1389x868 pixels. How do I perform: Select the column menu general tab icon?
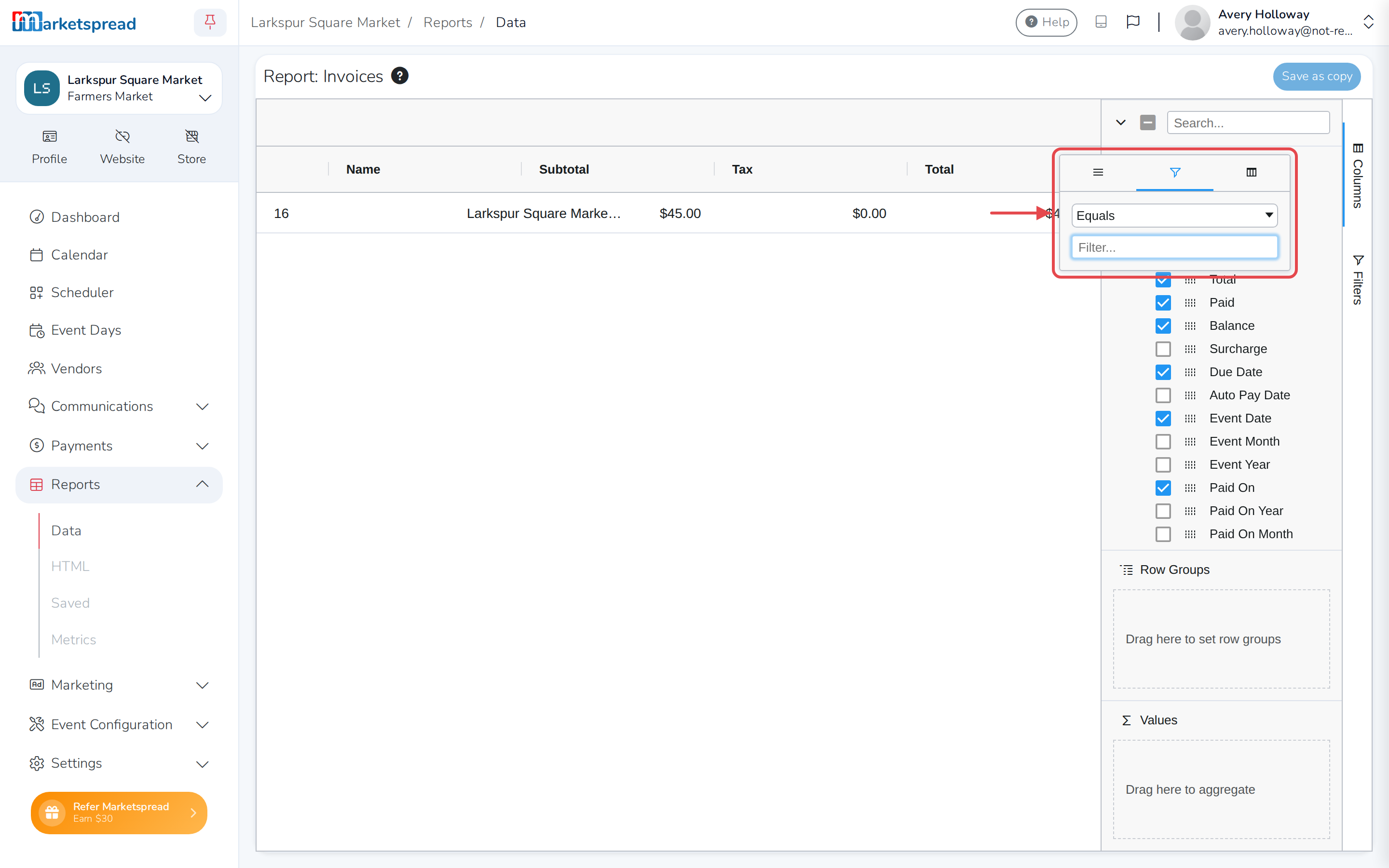pyautogui.click(x=1098, y=172)
